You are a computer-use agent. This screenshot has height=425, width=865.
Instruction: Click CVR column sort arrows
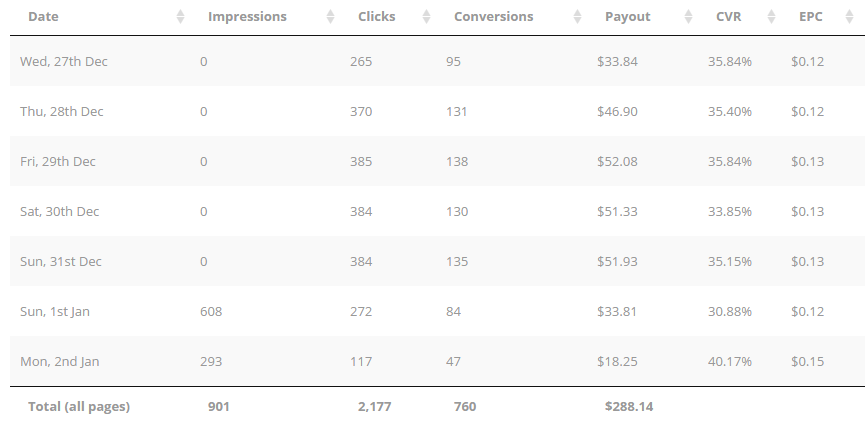tap(772, 17)
